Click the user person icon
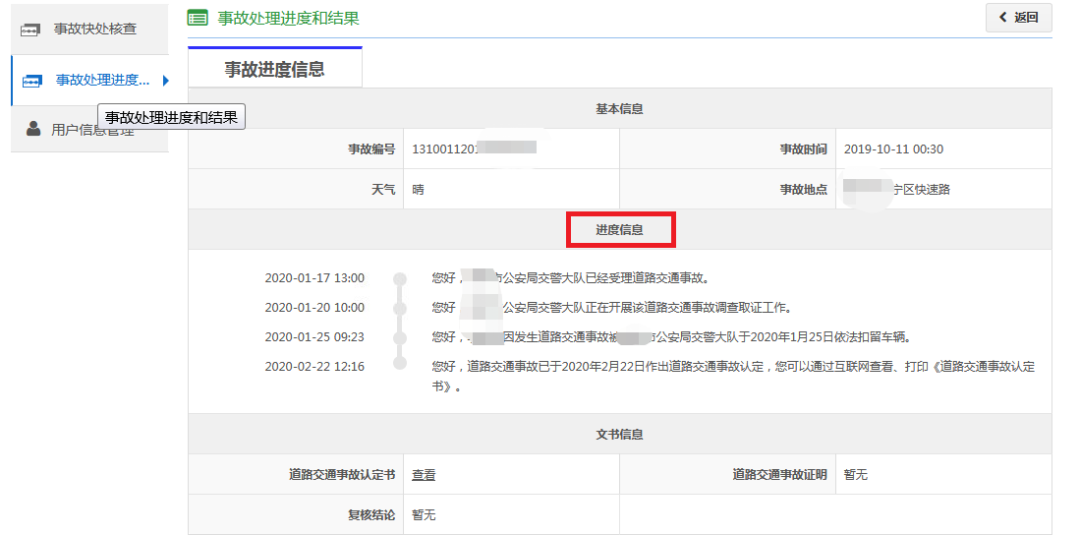 pos(33,129)
